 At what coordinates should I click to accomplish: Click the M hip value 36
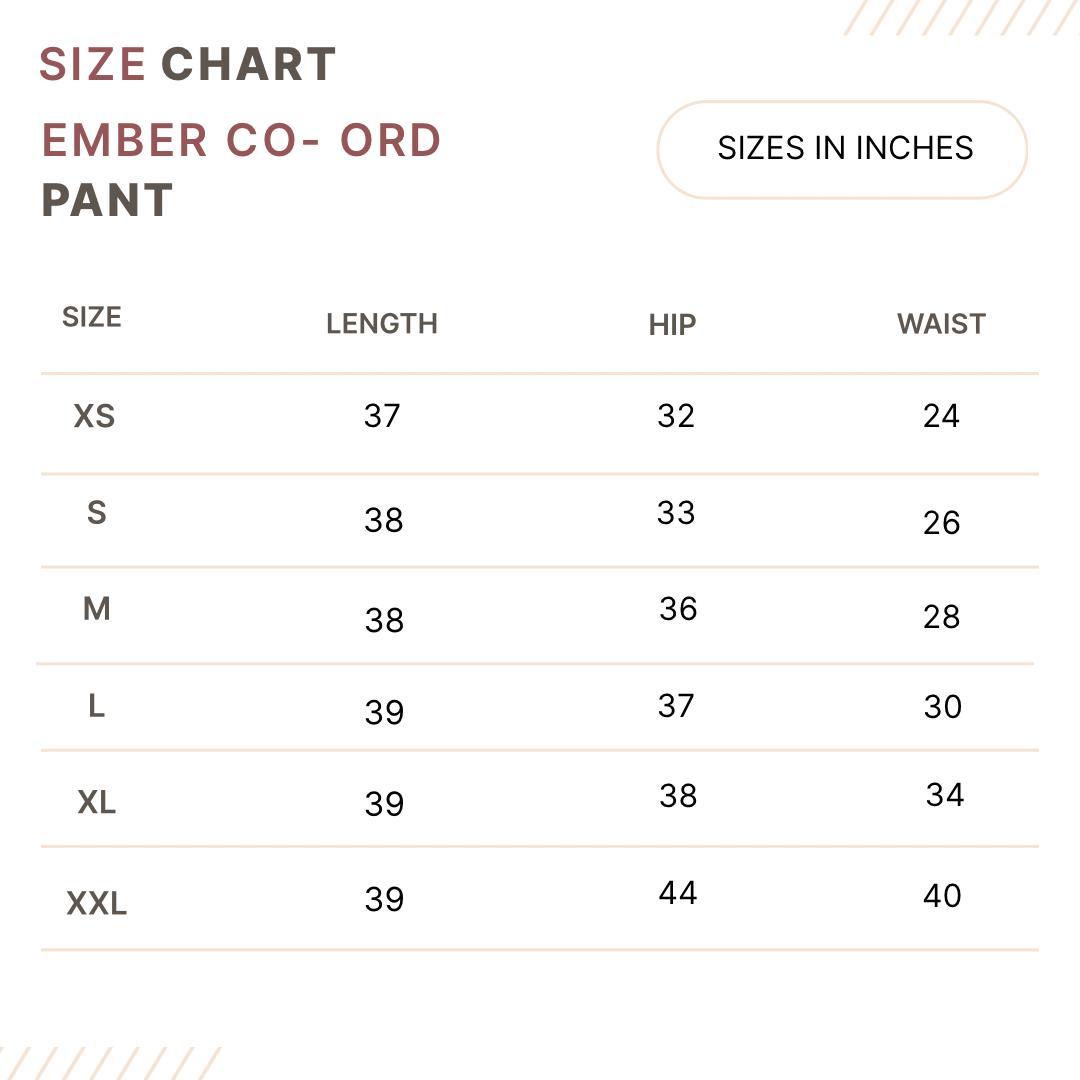coord(678,609)
